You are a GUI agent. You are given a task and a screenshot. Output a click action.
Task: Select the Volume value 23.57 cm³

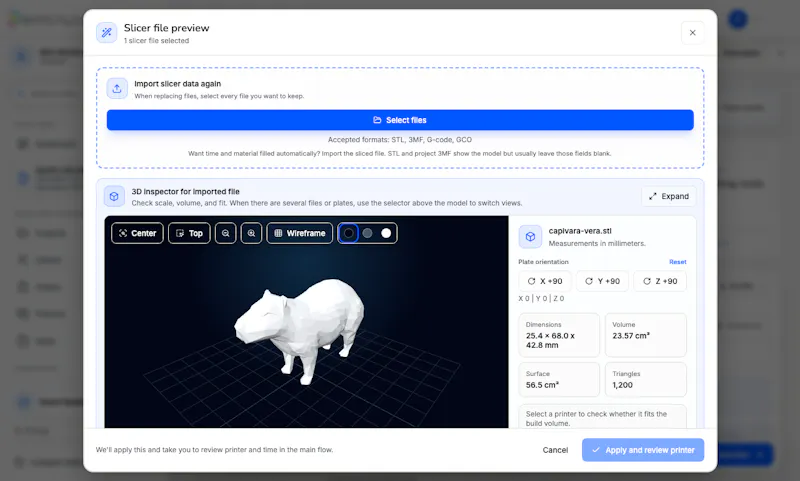click(631, 336)
